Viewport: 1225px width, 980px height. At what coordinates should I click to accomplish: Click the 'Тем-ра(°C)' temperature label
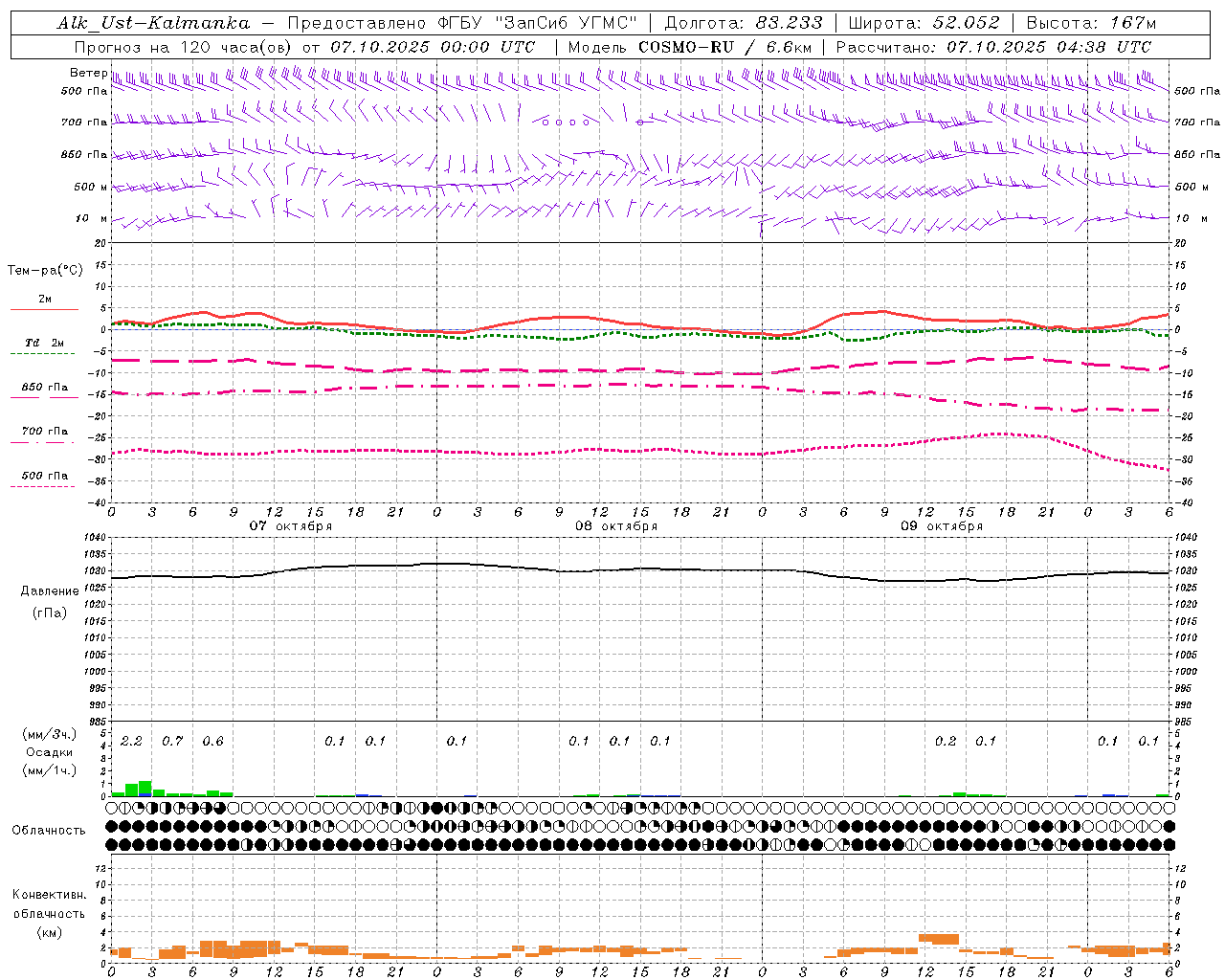(x=45, y=271)
